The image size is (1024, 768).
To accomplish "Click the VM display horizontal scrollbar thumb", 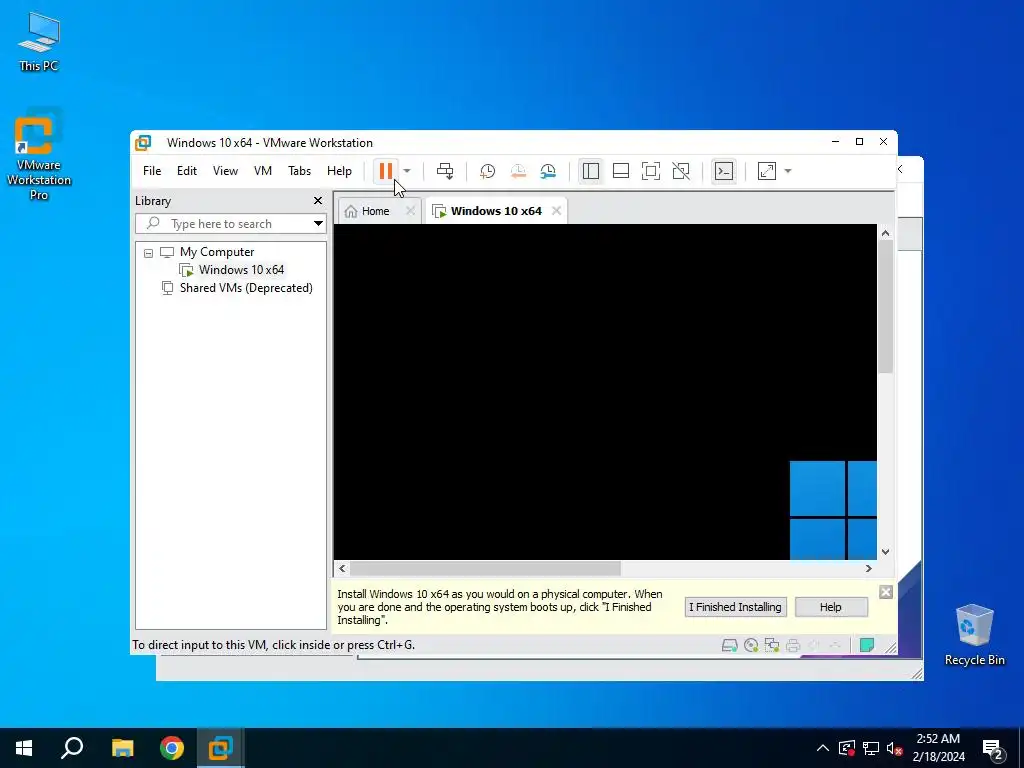I will point(485,569).
